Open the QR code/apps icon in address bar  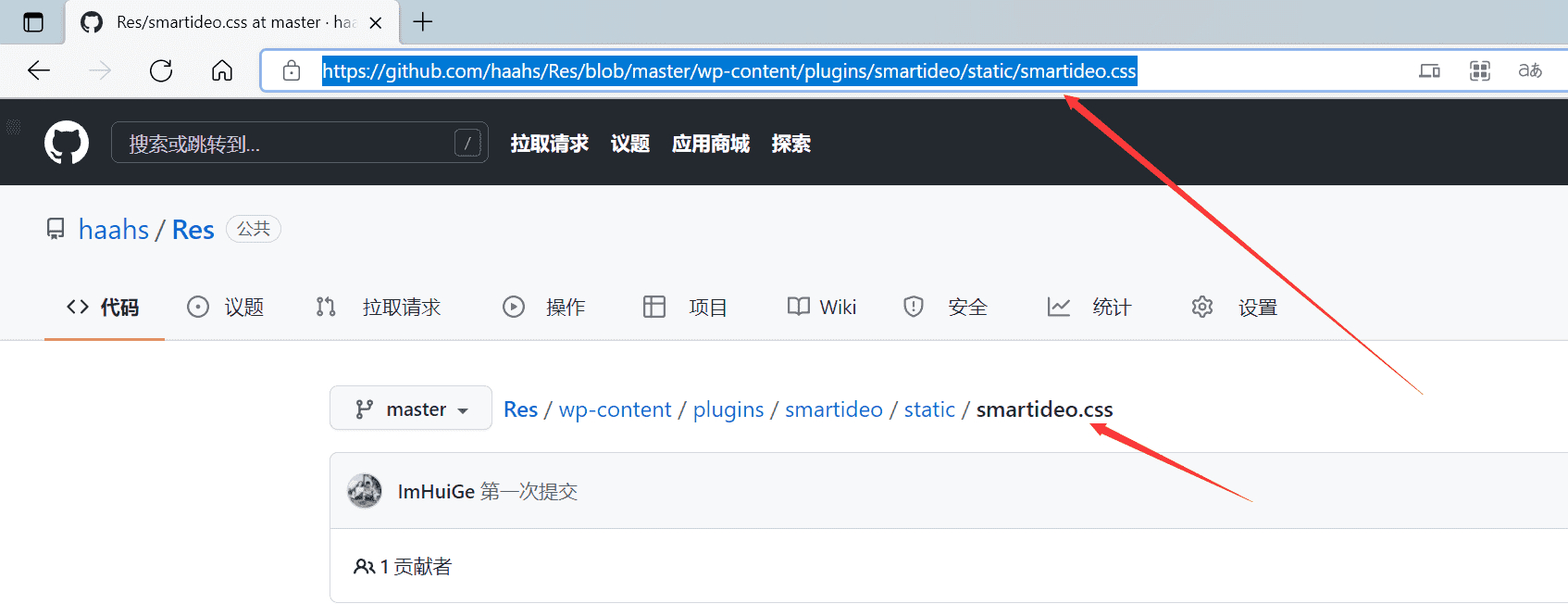(x=1479, y=71)
